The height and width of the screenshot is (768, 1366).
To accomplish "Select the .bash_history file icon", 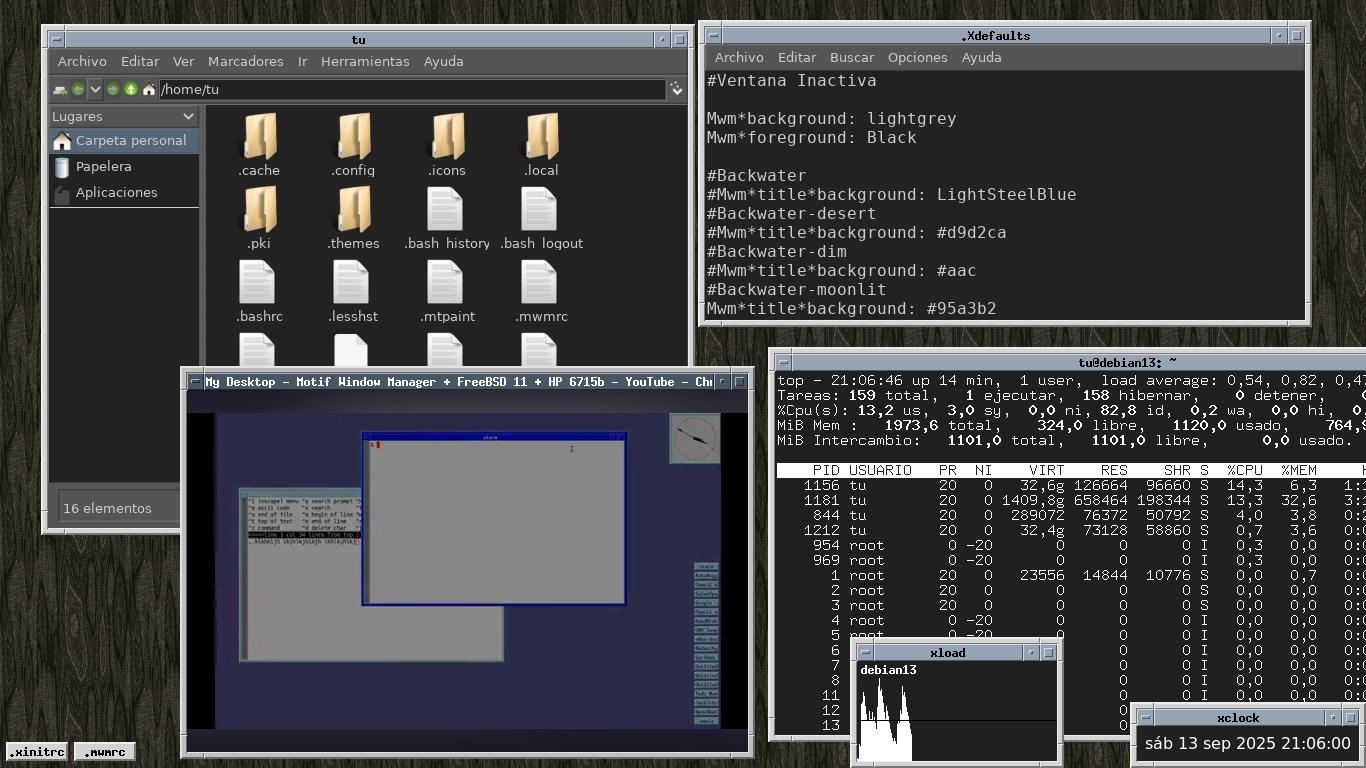I will click(x=447, y=210).
